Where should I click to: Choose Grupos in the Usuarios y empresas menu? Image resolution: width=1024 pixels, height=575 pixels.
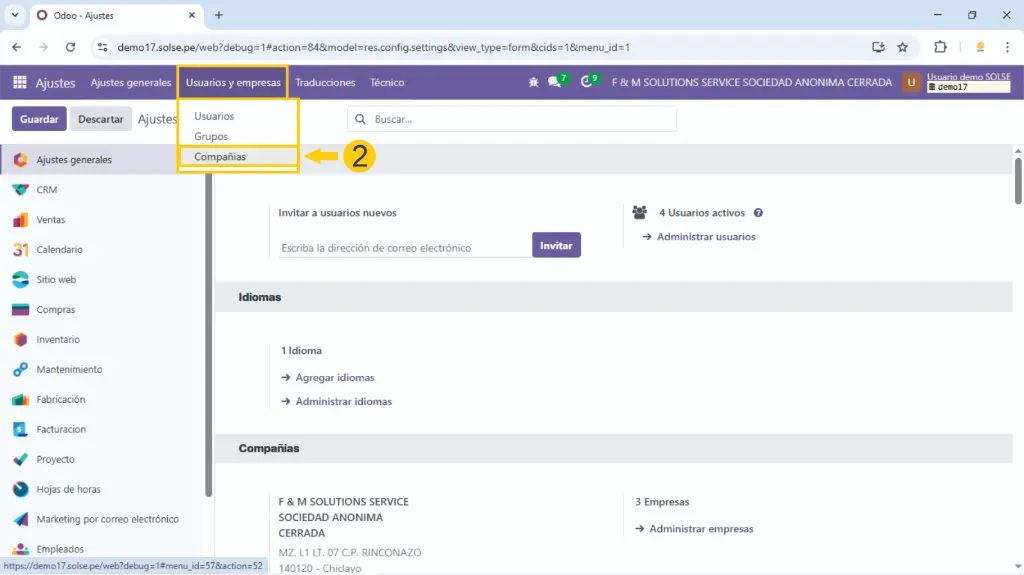211,136
